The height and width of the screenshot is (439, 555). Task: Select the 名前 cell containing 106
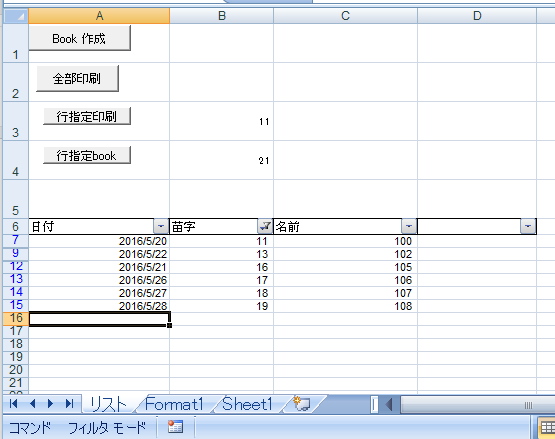(345, 280)
